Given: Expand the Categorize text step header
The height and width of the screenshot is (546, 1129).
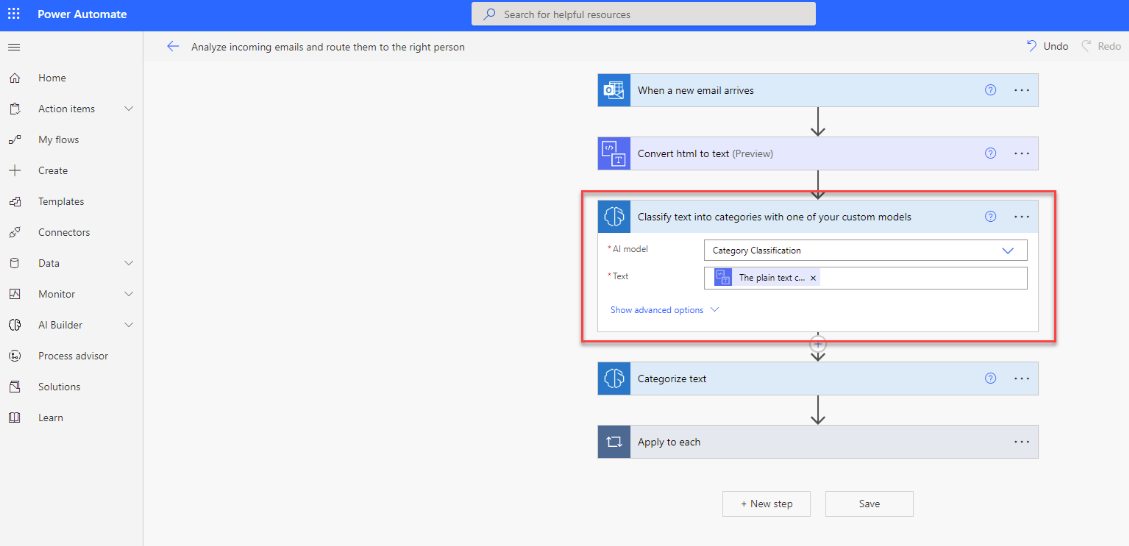Looking at the screenshot, I should [818, 378].
